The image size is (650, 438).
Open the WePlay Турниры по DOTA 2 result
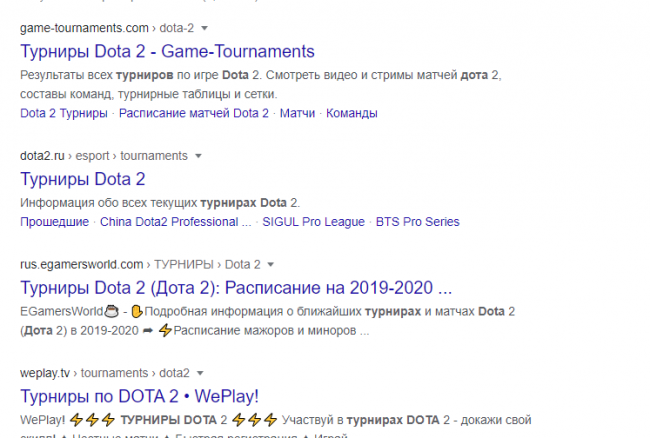139,395
